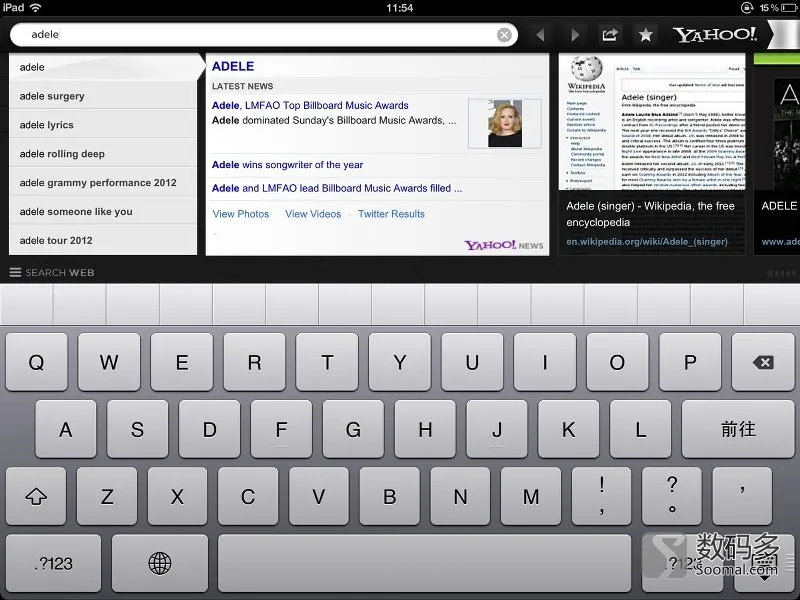Choose 'adele someone like you' suggestion
This screenshot has width=800, height=600.
[103, 211]
